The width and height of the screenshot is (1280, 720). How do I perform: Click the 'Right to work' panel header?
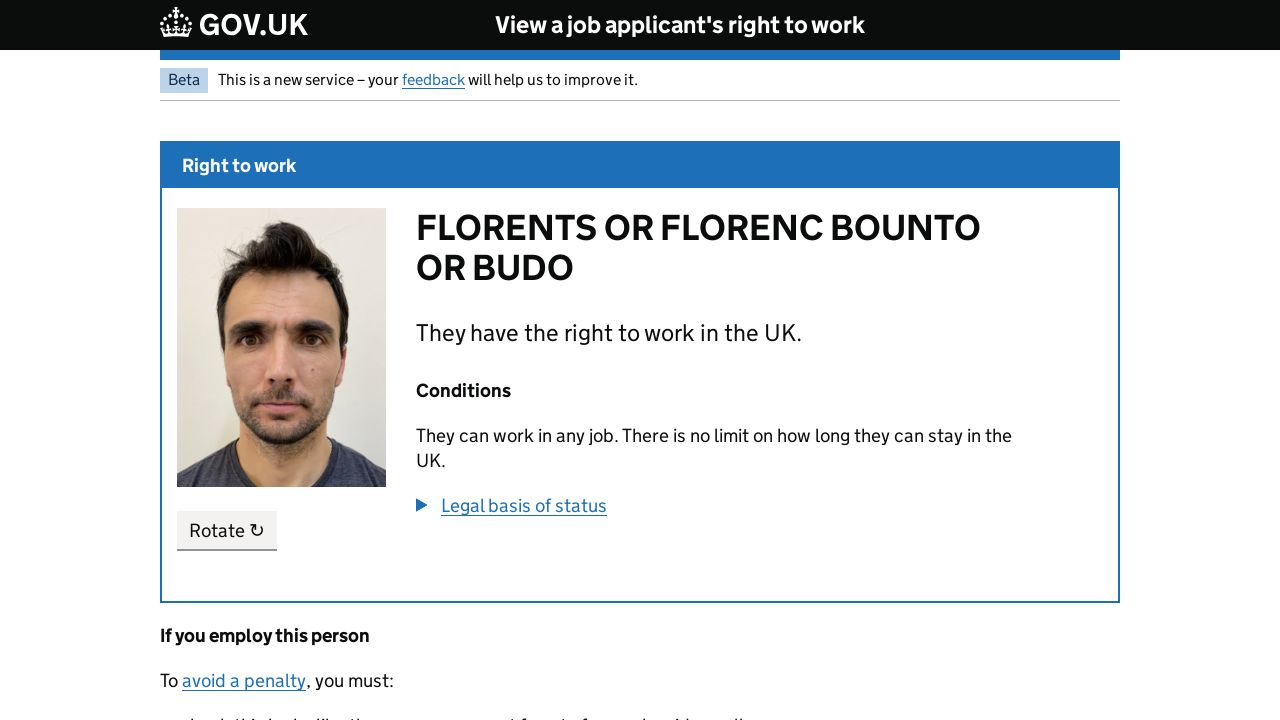click(239, 166)
